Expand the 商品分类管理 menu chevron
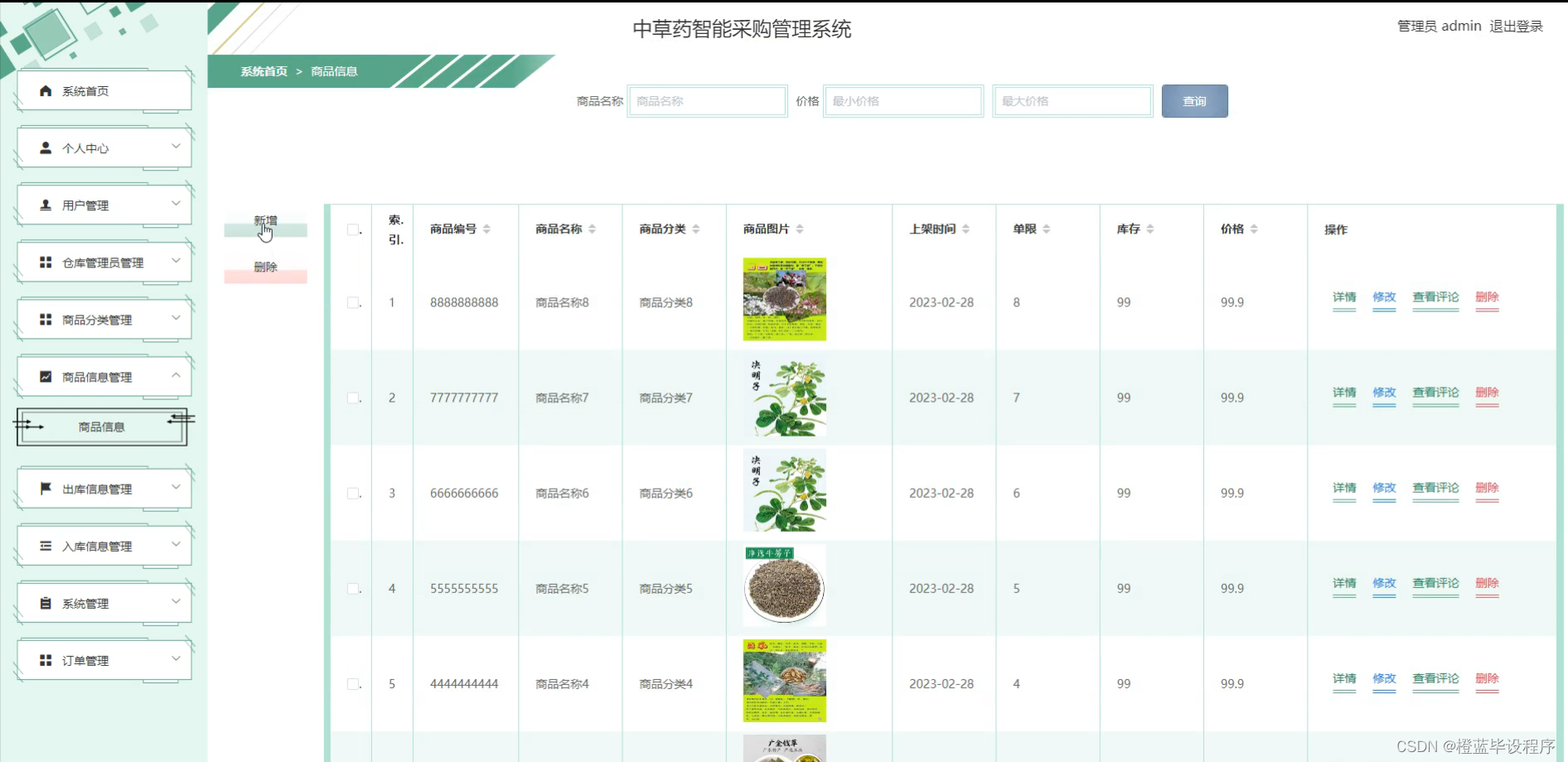 (176, 318)
